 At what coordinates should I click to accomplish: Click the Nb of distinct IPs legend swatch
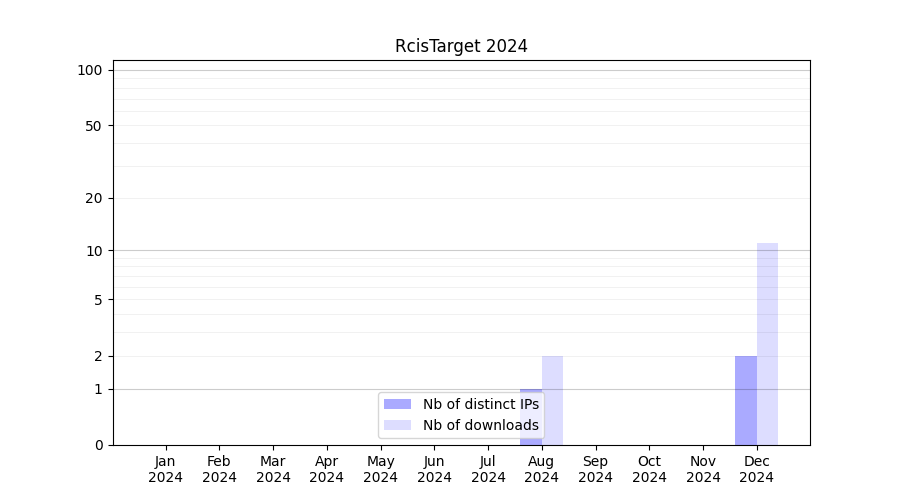click(x=397, y=404)
